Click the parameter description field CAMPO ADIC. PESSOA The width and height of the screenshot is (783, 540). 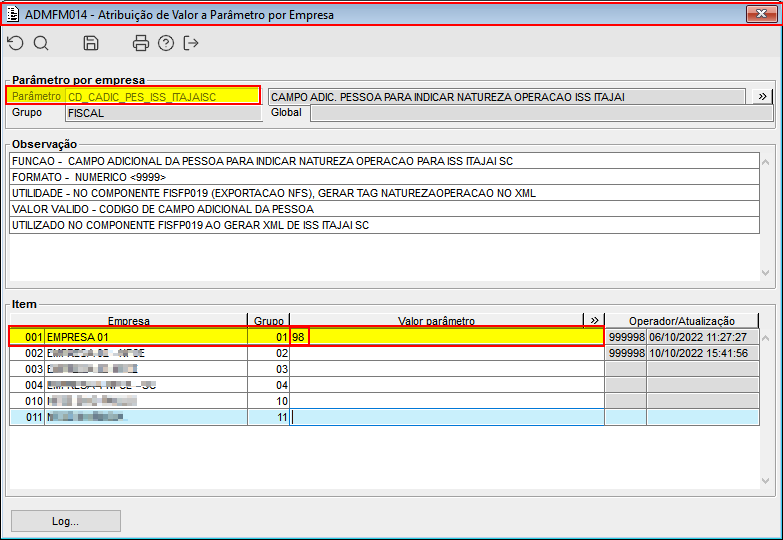(507, 97)
